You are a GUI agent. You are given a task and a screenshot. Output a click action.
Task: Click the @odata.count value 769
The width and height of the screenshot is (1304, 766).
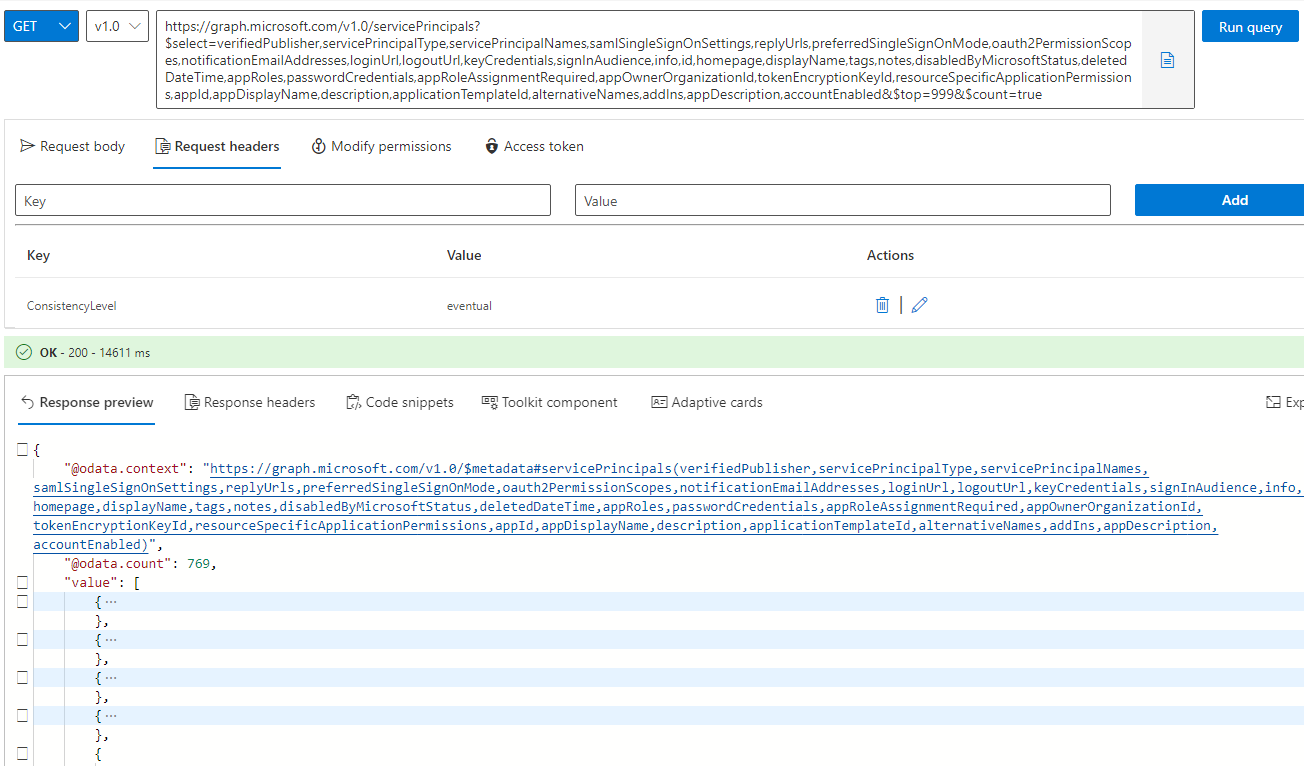200,563
